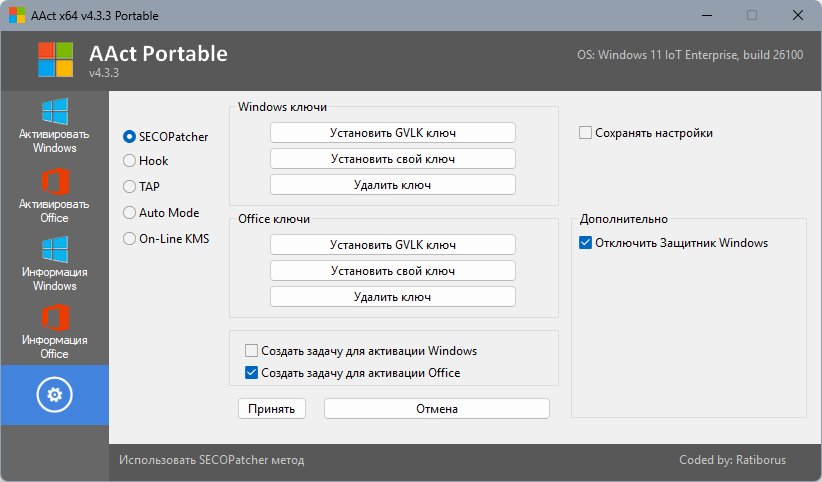Click the Принять button
Screen dimensions: 822x482
coord(271,408)
